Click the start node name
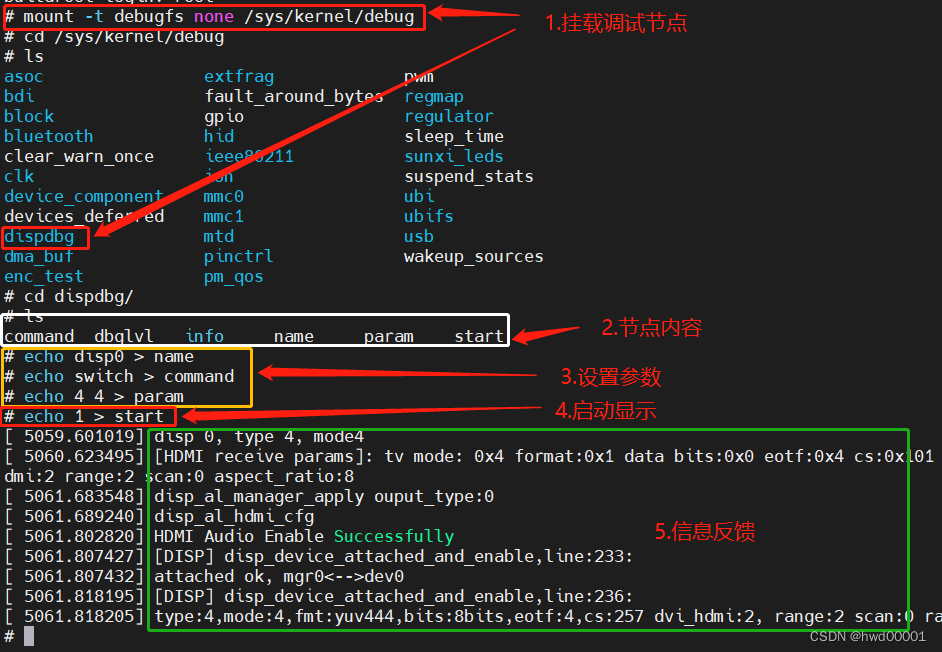This screenshot has width=942, height=652. 479,336
